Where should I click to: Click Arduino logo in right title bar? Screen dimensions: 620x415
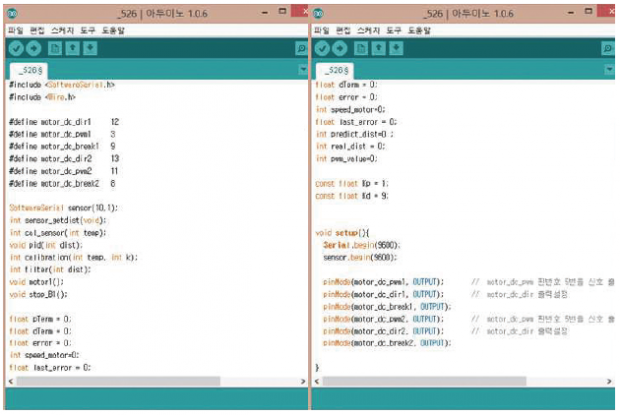(x=318, y=14)
